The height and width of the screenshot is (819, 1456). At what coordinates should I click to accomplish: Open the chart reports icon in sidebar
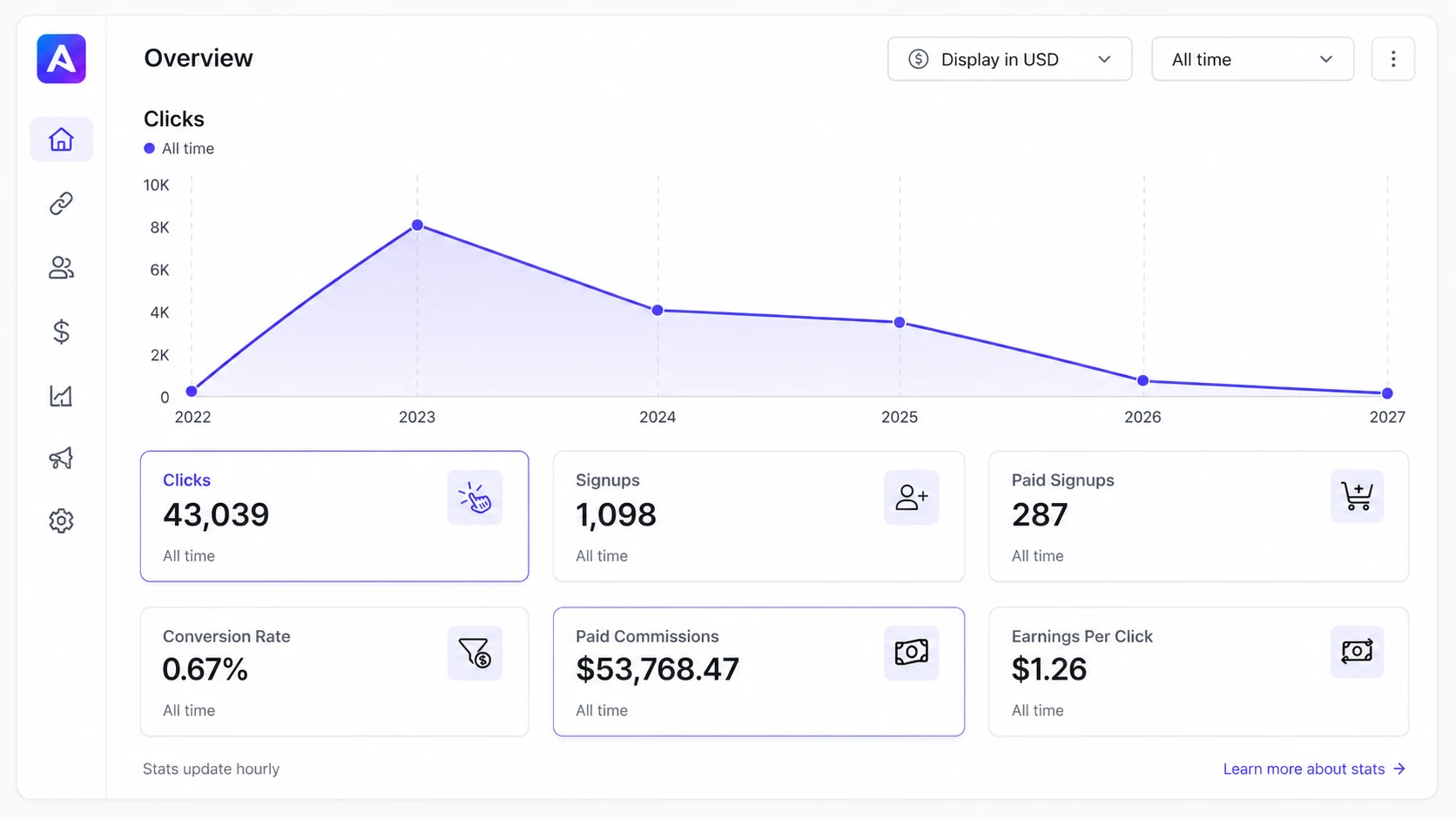(x=61, y=396)
